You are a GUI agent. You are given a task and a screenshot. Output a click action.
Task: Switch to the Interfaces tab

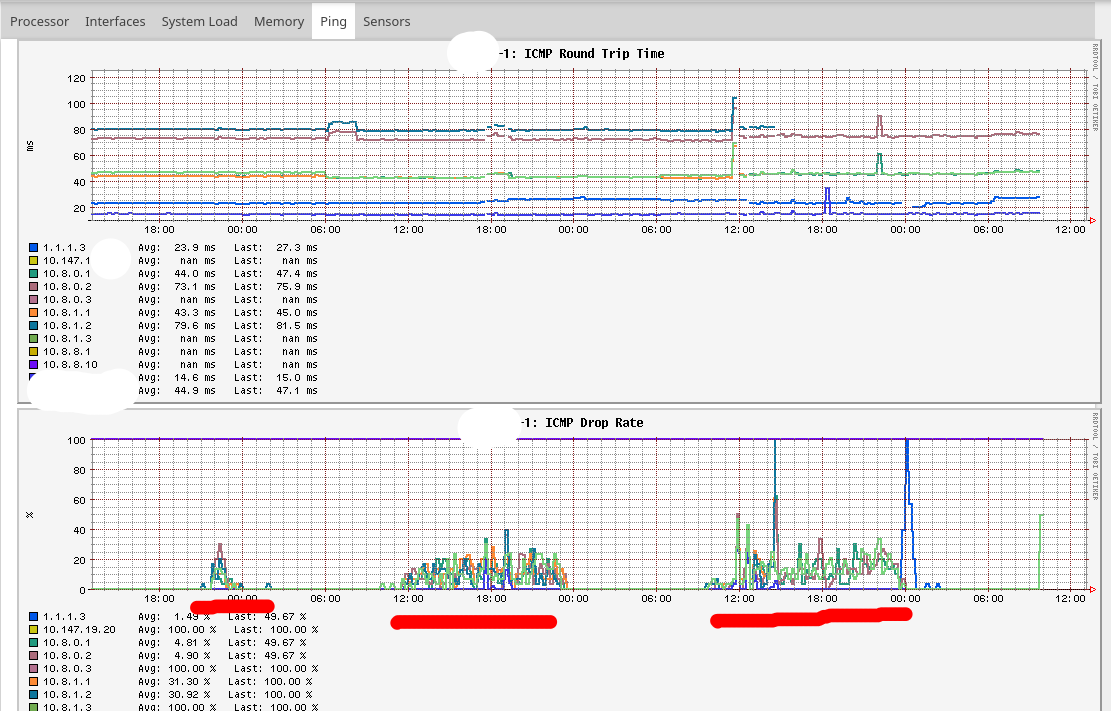pos(115,21)
